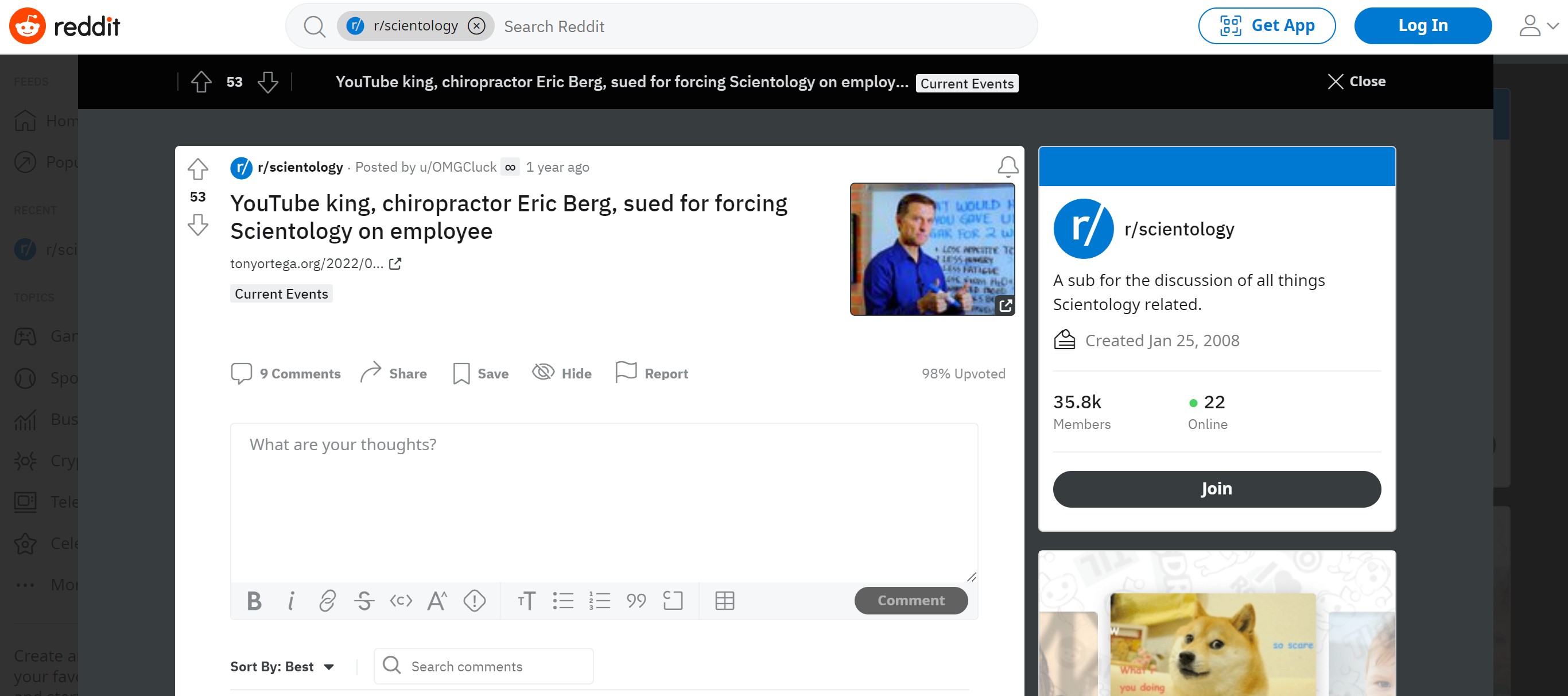1568x696 pixels.
Task: Open the Sort By: Best dropdown
Action: [282, 666]
